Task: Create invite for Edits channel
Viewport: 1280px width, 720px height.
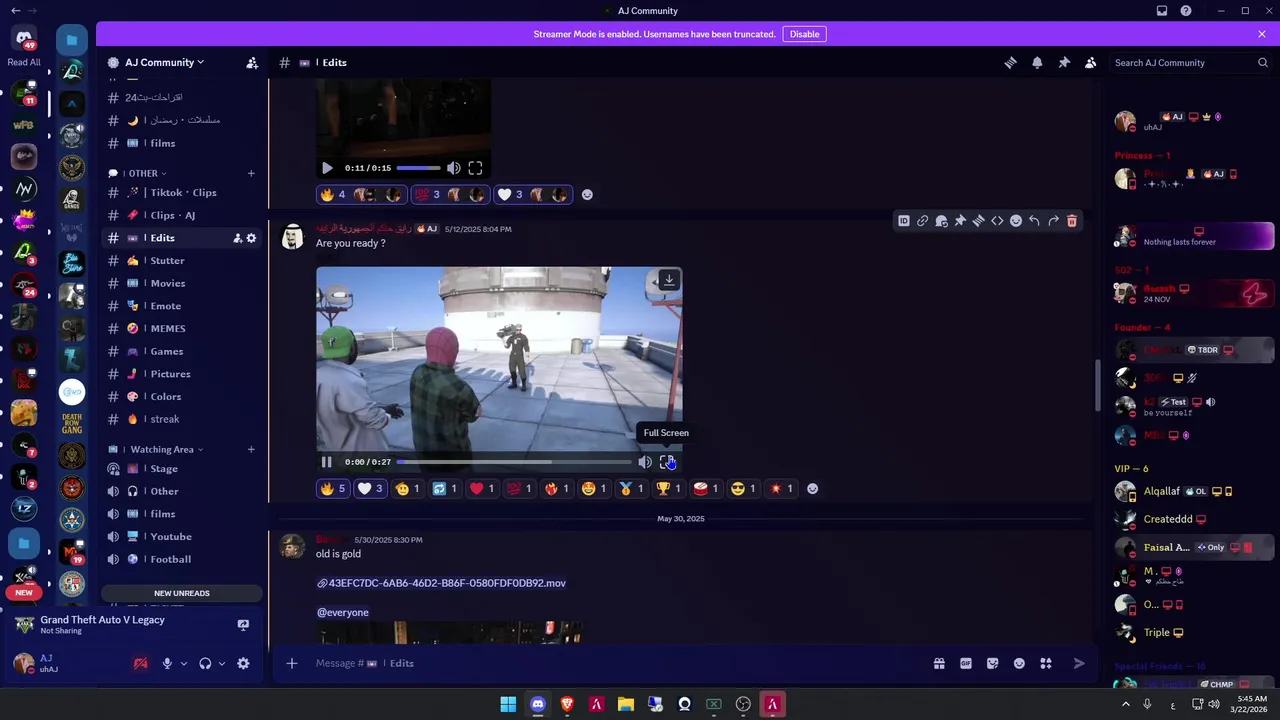Action: pyautogui.click(x=237, y=238)
